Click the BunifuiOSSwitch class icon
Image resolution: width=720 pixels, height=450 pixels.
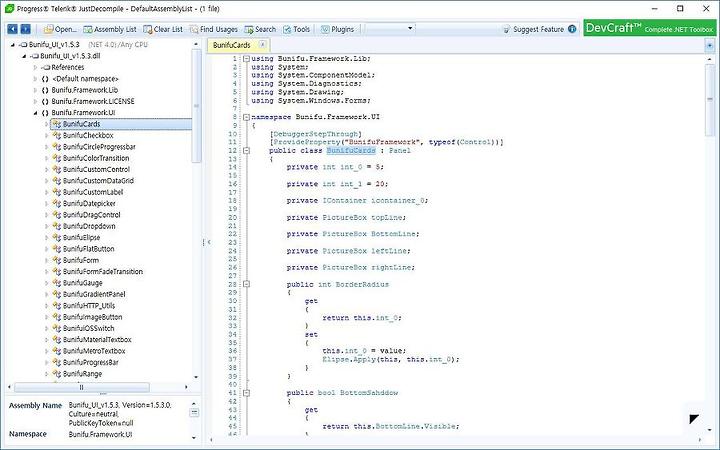click(56, 328)
